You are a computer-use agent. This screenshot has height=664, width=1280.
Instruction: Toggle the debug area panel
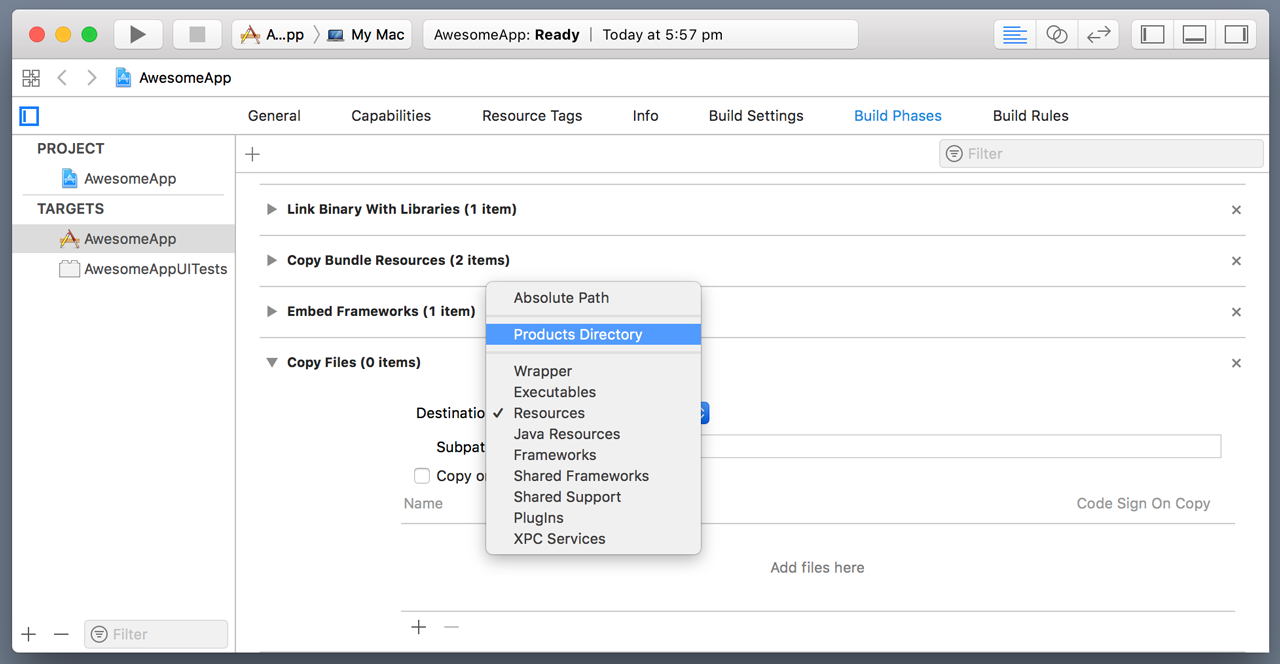click(1194, 34)
